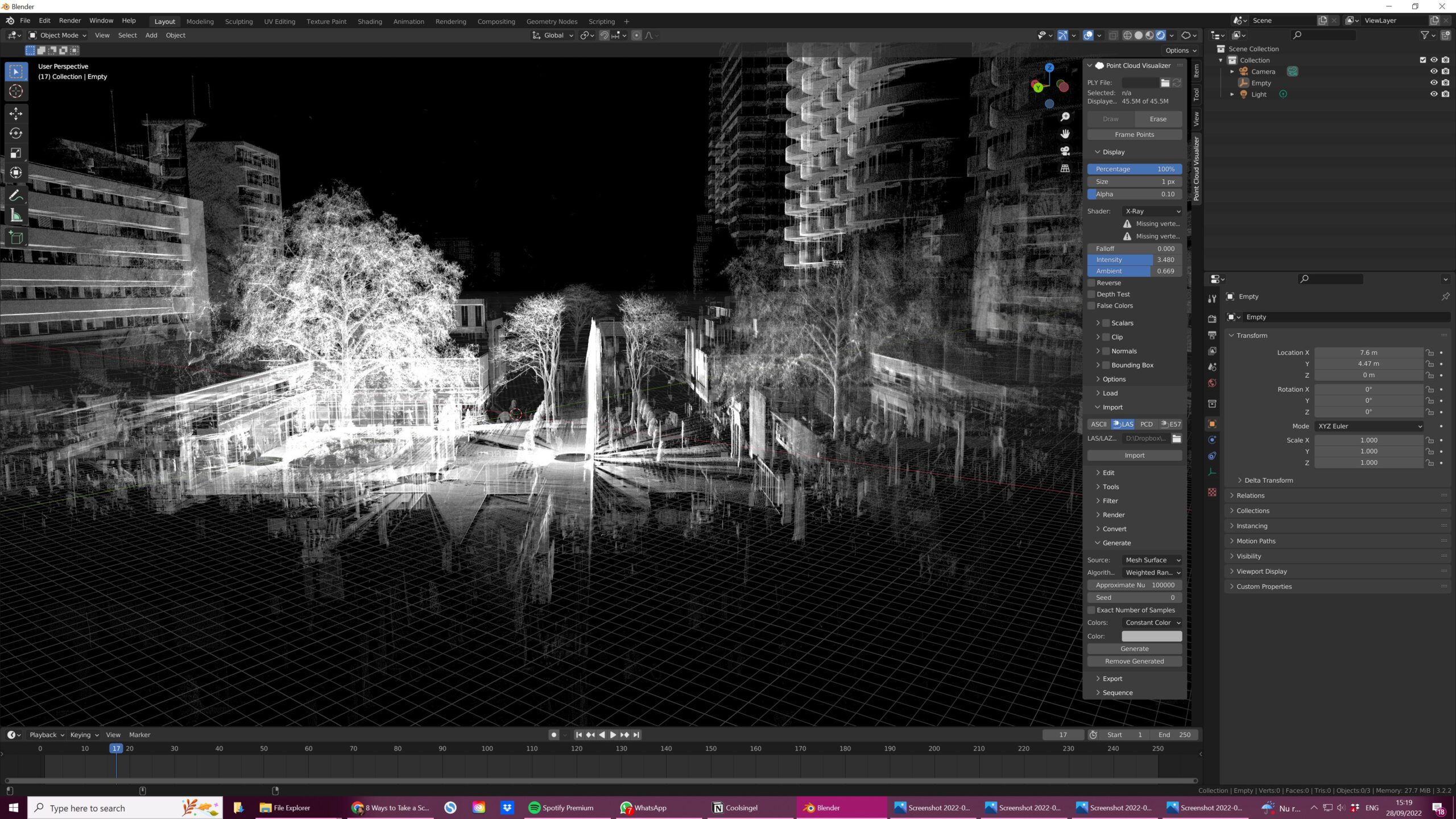Click the Generate button
The image size is (1456, 819).
coord(1134,648)
